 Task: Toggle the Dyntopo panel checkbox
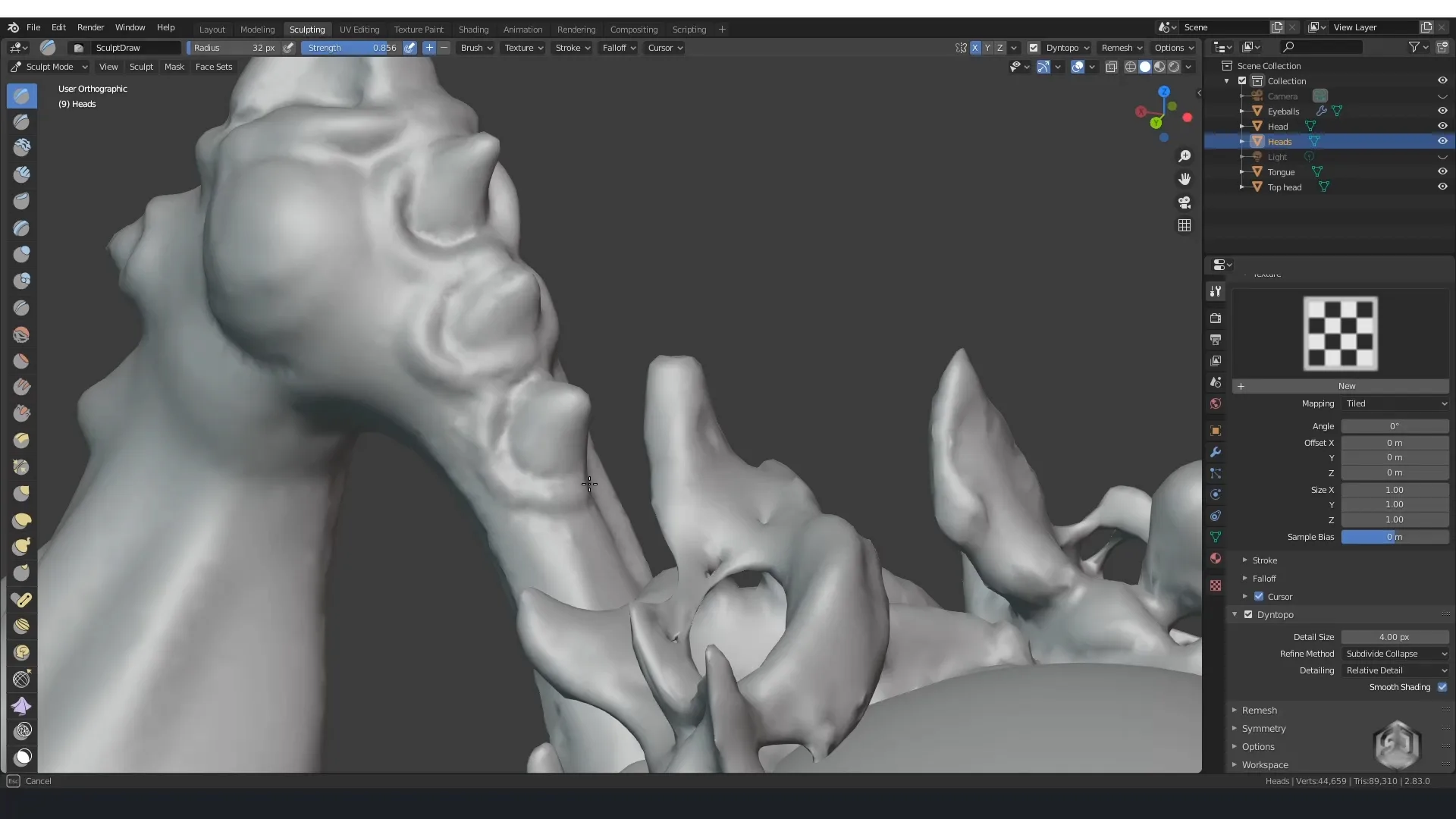tap(1248, 615)
